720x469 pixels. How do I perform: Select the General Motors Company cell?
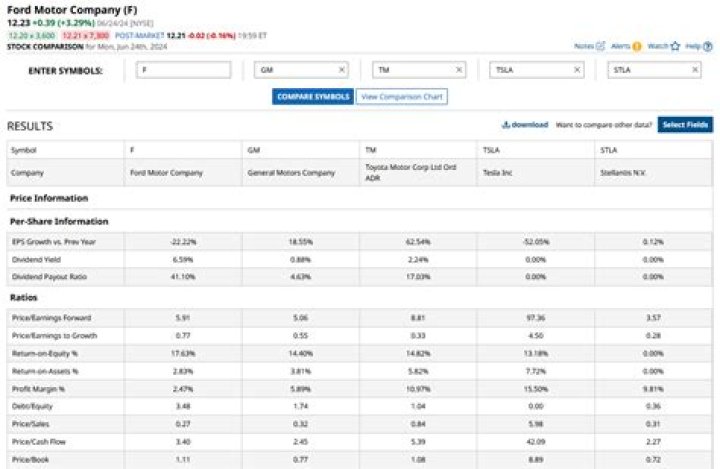coord(301,173)
